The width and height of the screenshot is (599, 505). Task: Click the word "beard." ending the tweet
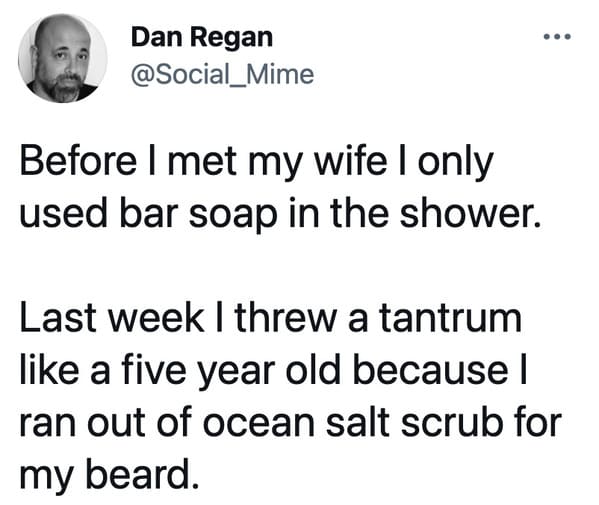click(142, 475)
